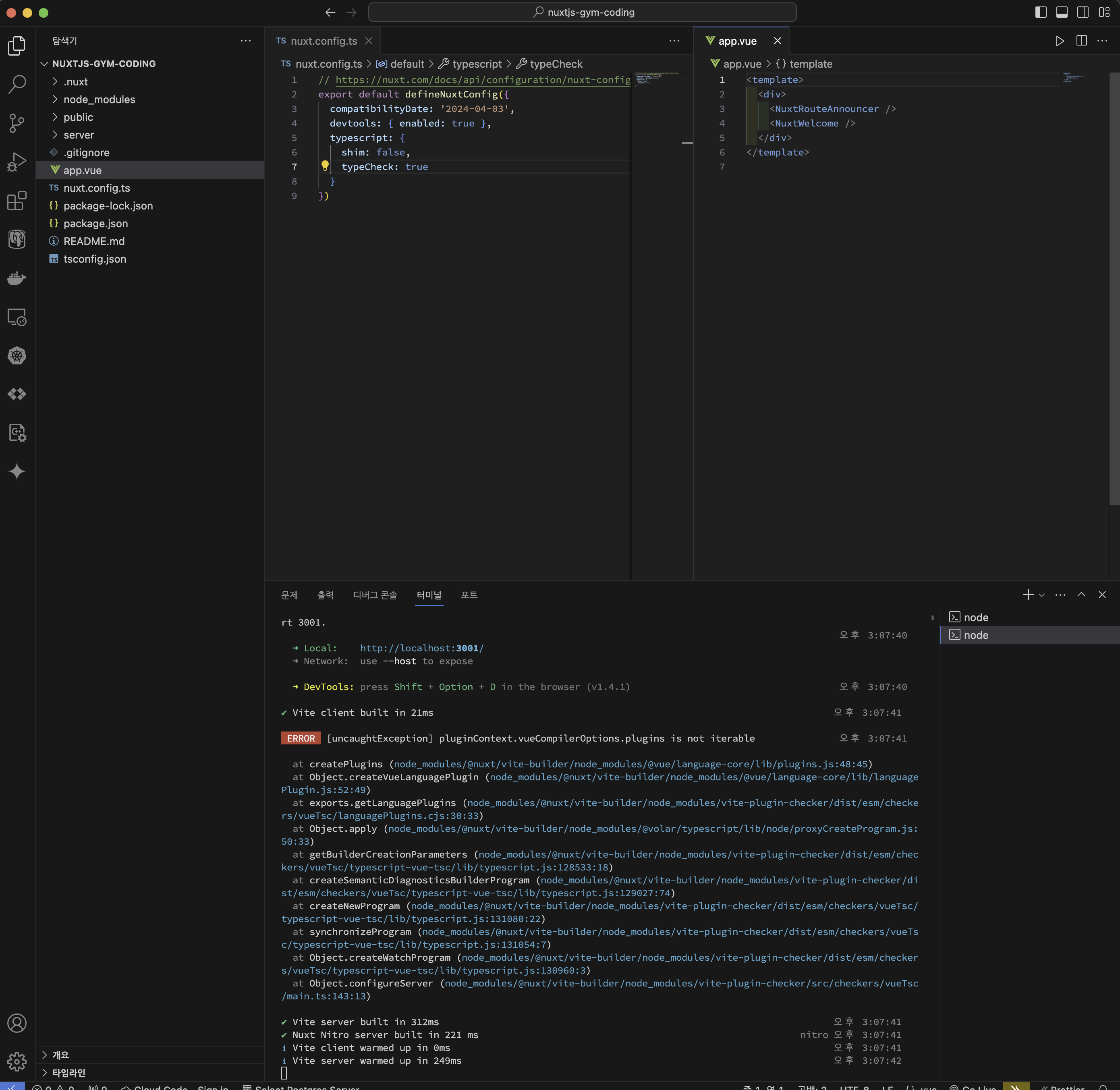
Task: Click the template breadcrumb in app.vue
Action: 804,64
